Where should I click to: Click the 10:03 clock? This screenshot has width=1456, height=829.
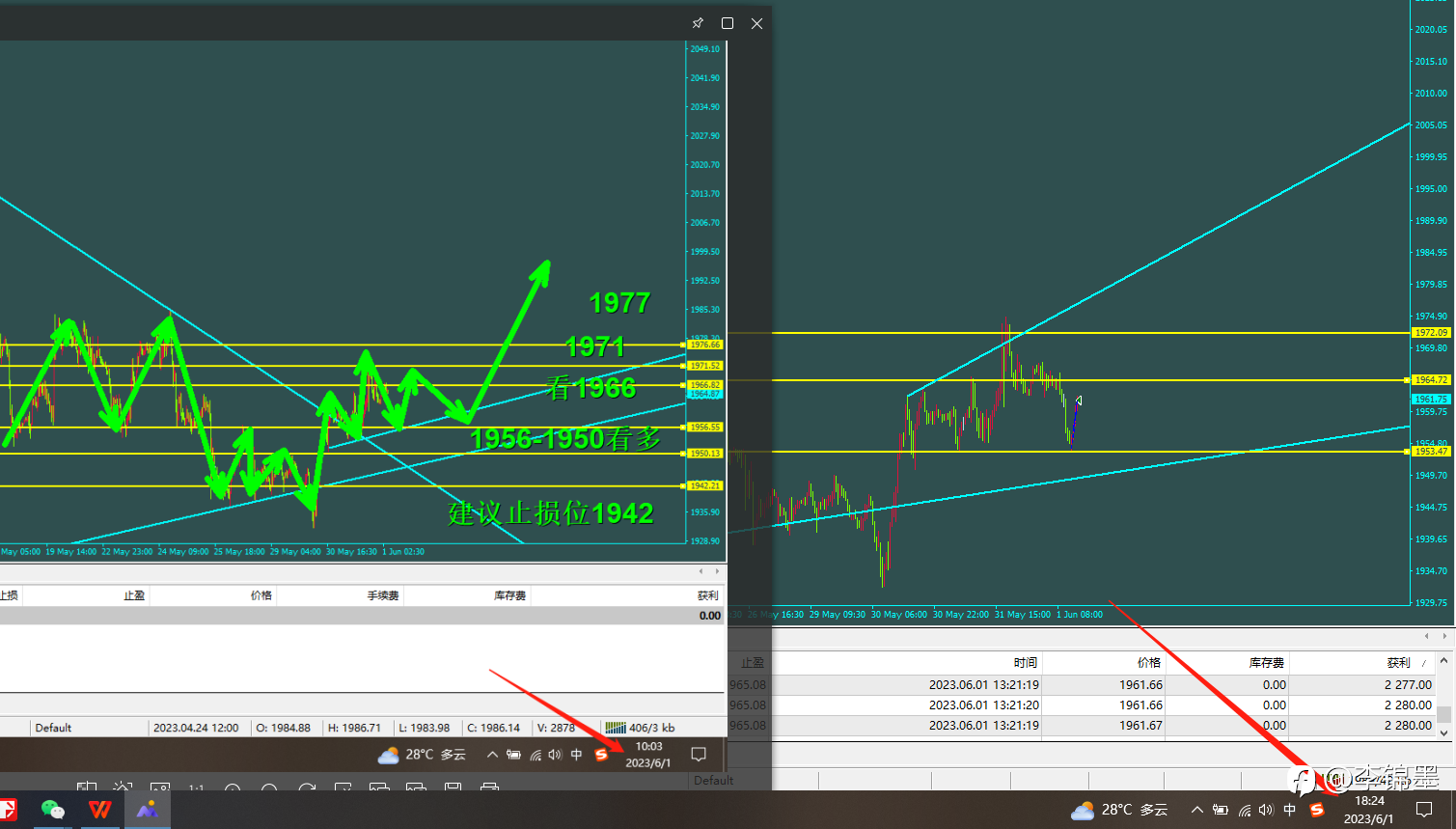(x=648, y=755)
